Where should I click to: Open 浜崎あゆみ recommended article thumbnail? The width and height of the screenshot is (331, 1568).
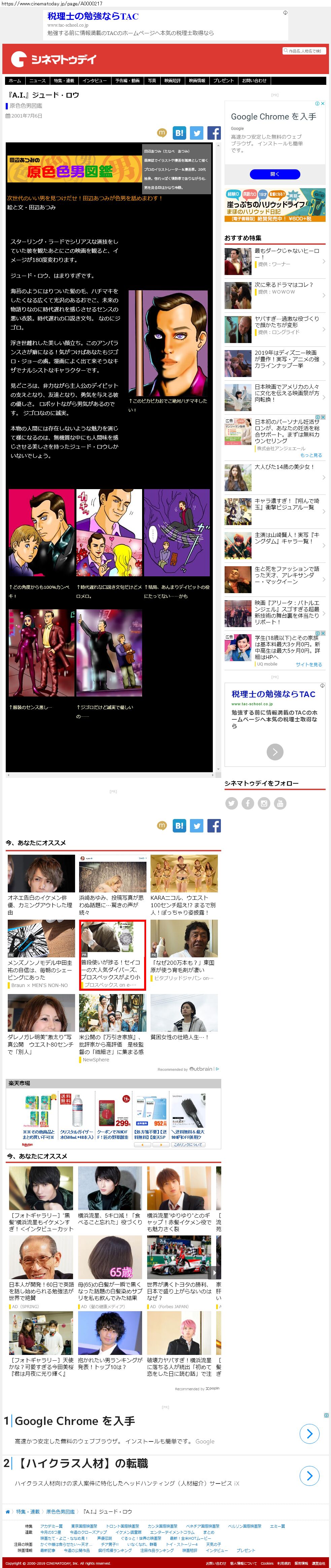coord(112,874)
